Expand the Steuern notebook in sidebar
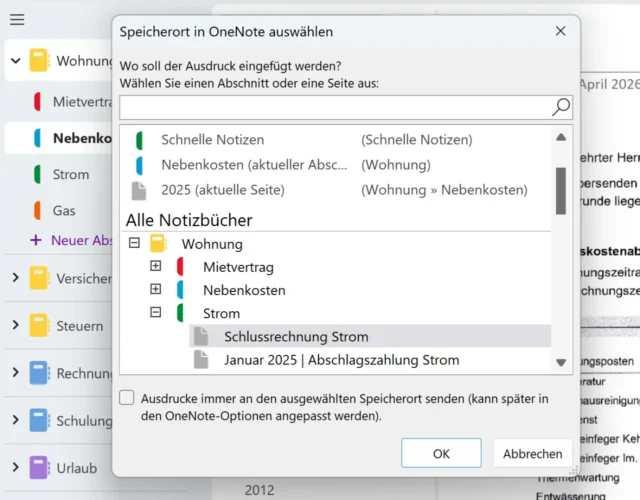Image resolution: width=640 pixels, height=500 pixels. 16,325
